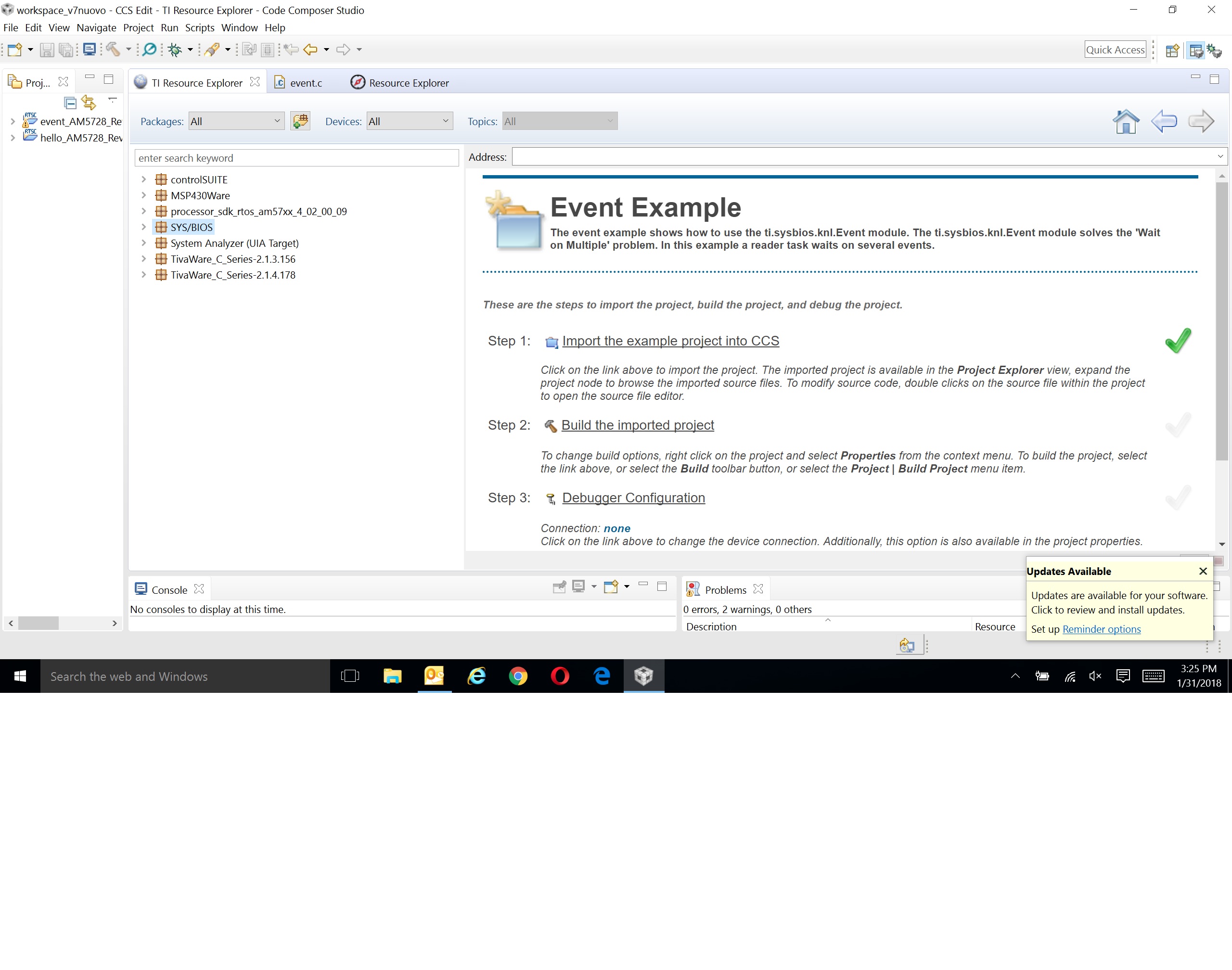This screenshot has height=970, width=1232.
Task: Open the New wizard toolbar icon
Action: 14,50
